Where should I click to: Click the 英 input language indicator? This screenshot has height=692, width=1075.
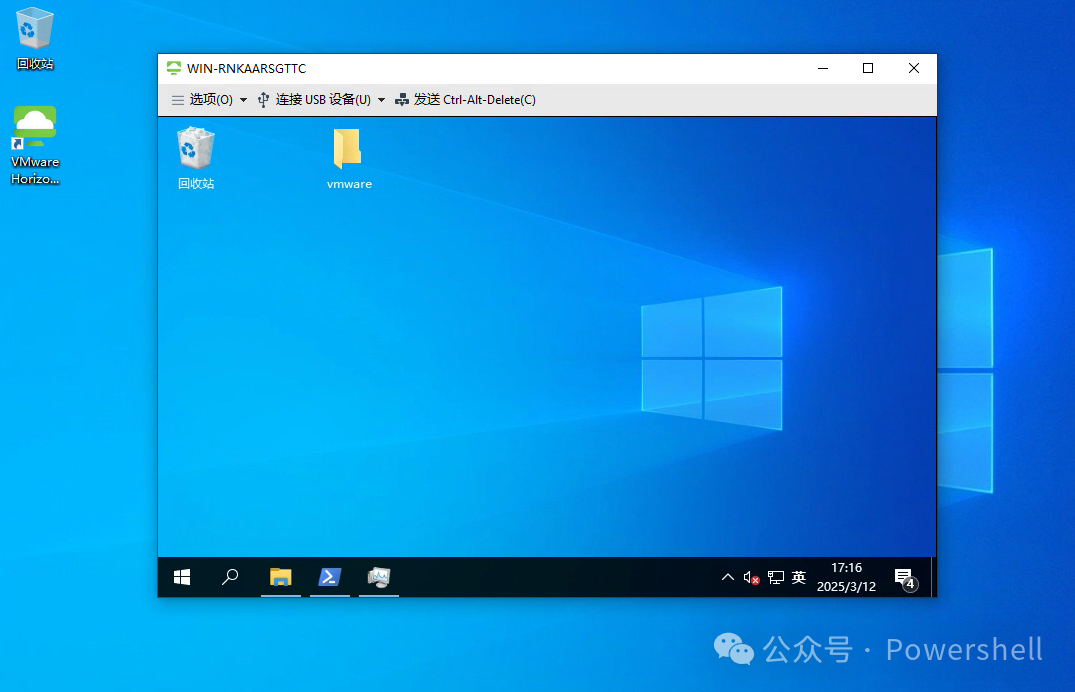pos(799,577)
